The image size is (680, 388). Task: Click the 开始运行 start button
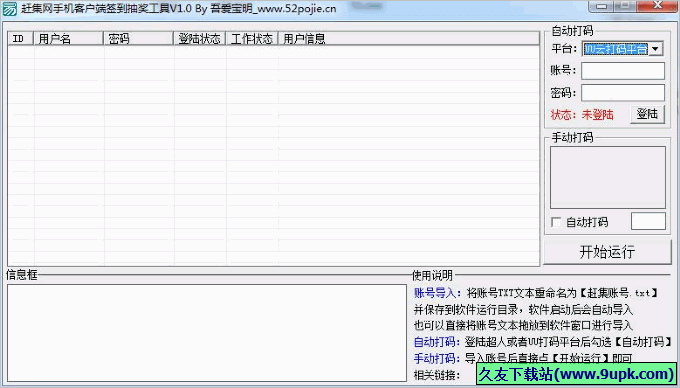click(607, 252)
